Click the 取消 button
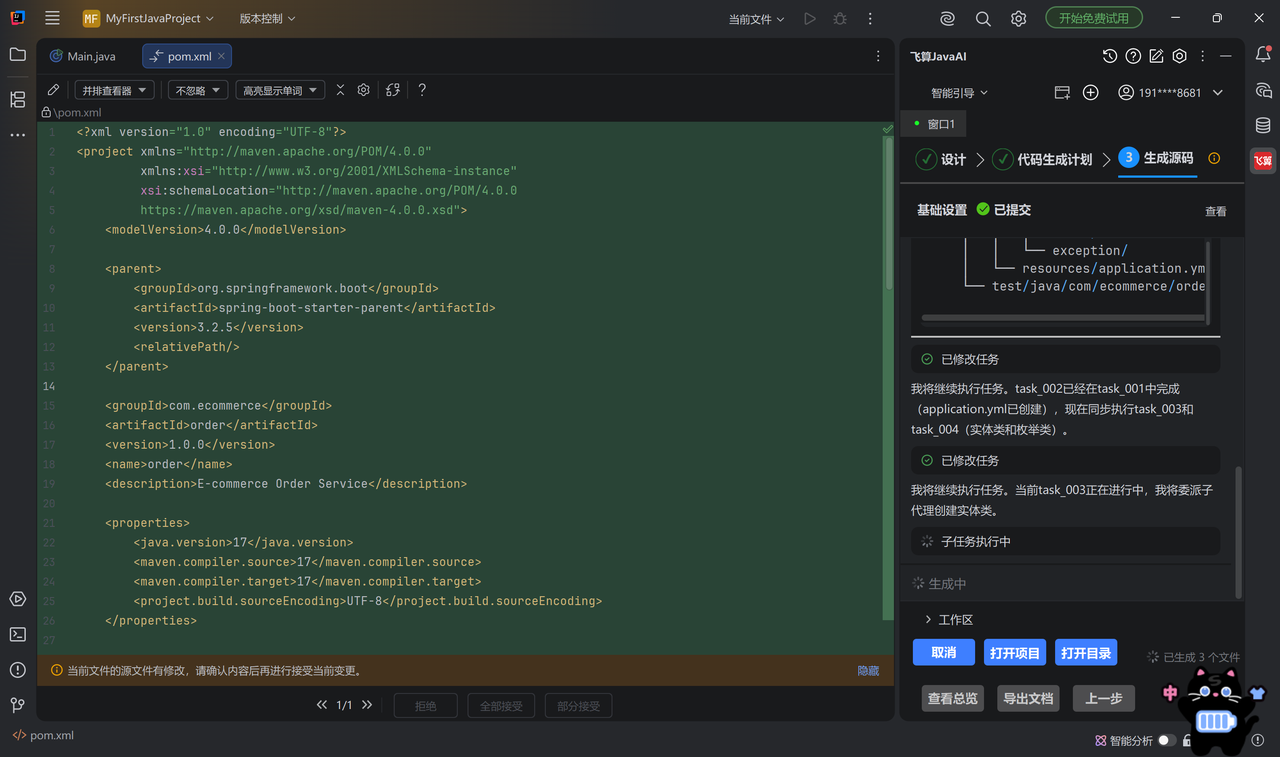1280x757 pixels. coord(944,652)
